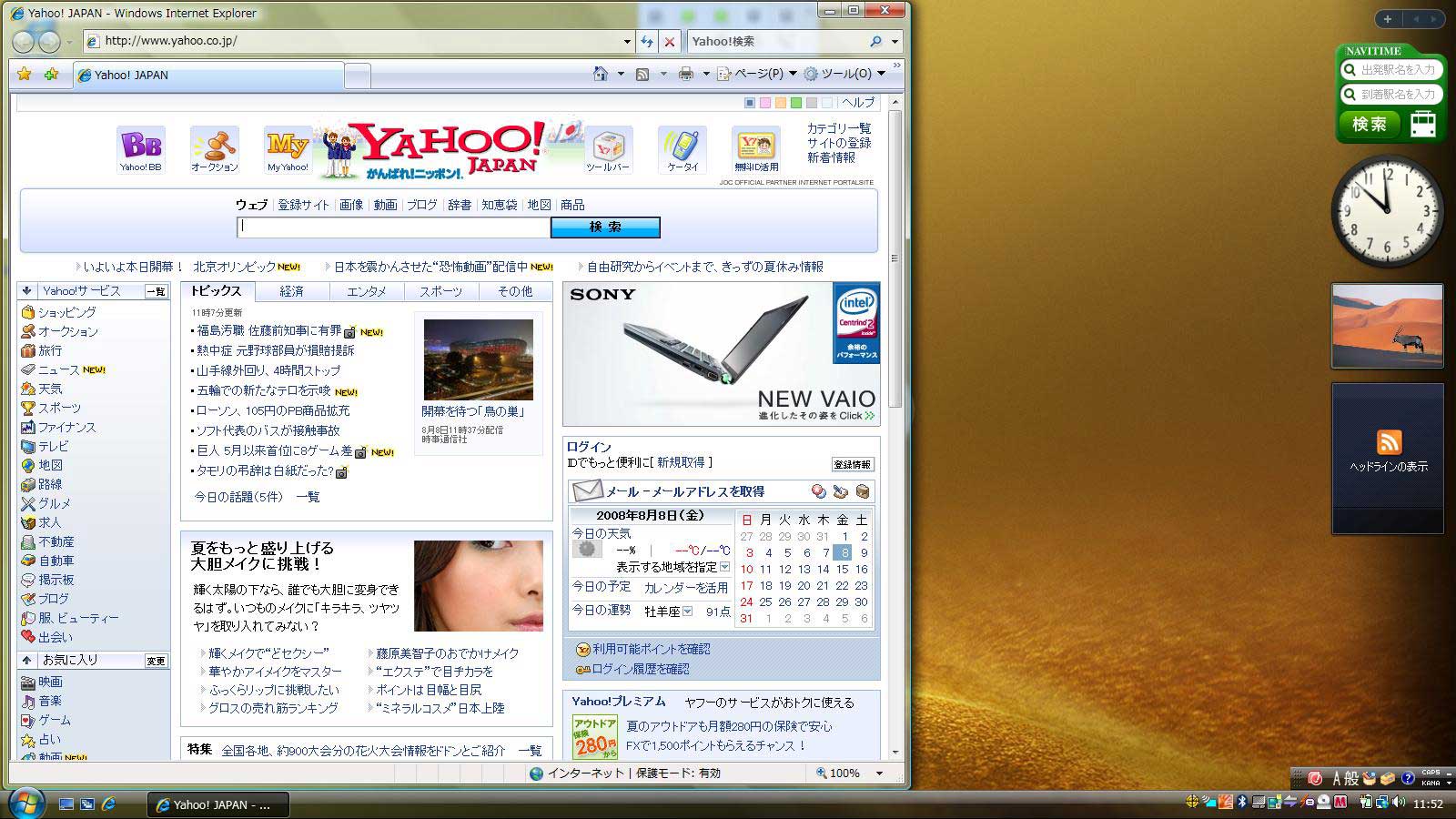The image size is (1456, 819).
Task: Open the My Yahoo! icon
Action: (x=288, y=149)
